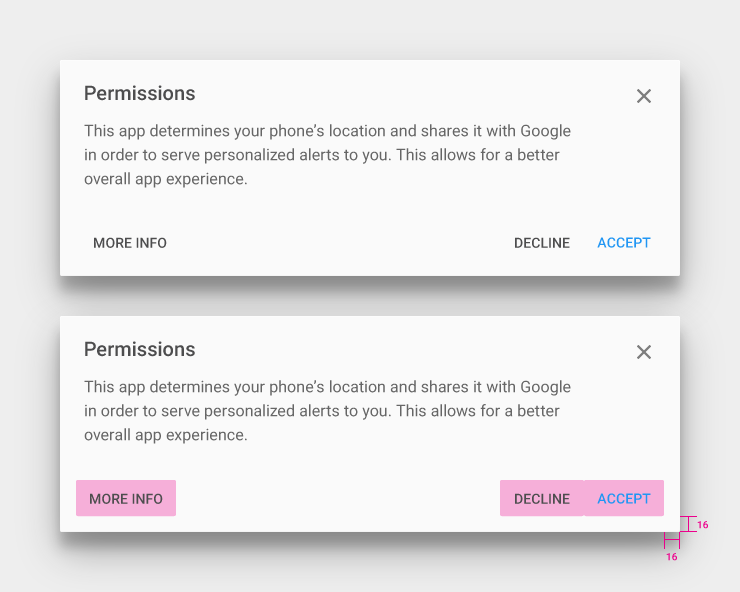Click "overall app experience" text in lower dialog
740x592 pixels.
point(165,436)
